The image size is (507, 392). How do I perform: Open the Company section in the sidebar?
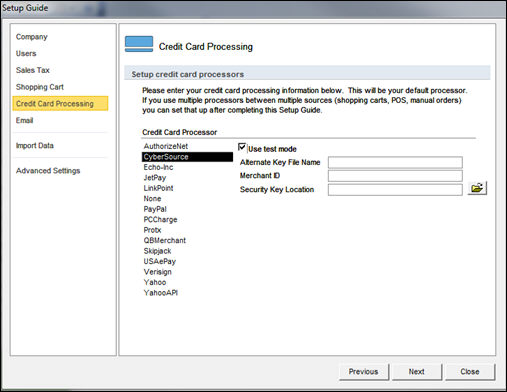coord(32,37)
